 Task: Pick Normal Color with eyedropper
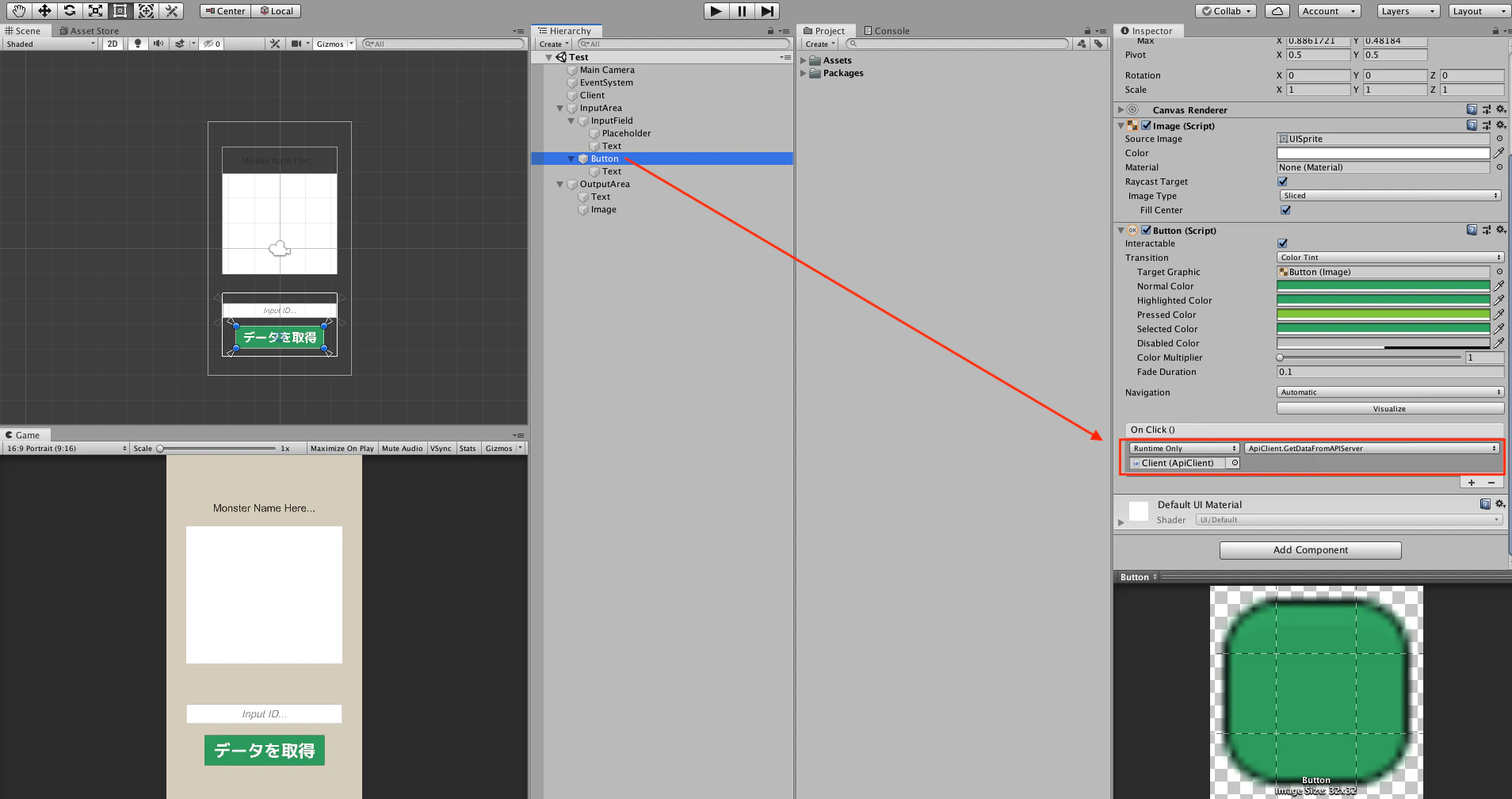pyautogui.click(x=1499, y=286)
